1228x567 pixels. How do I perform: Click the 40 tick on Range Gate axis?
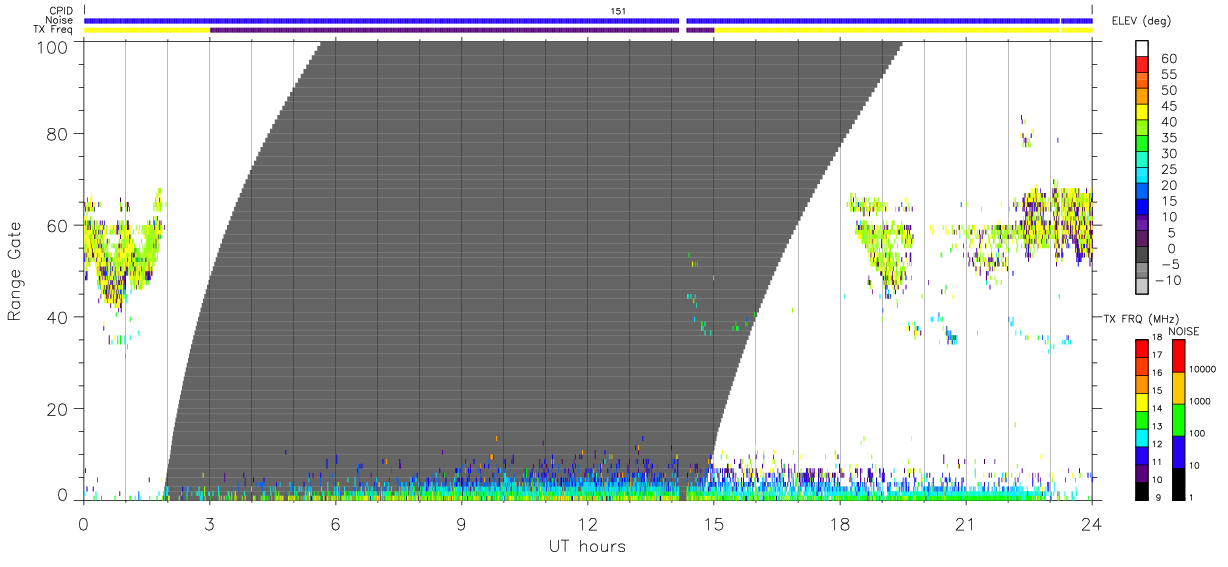coord(58,317)
